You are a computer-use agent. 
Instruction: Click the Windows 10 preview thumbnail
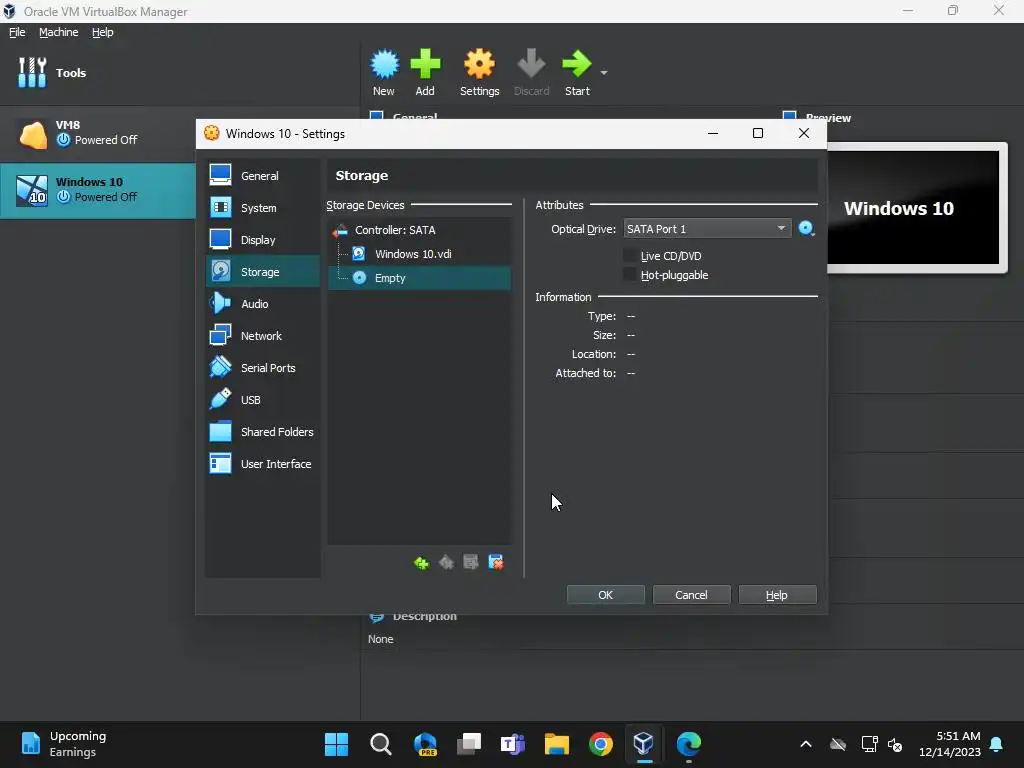pyautogui.click(x=913, y=207)
